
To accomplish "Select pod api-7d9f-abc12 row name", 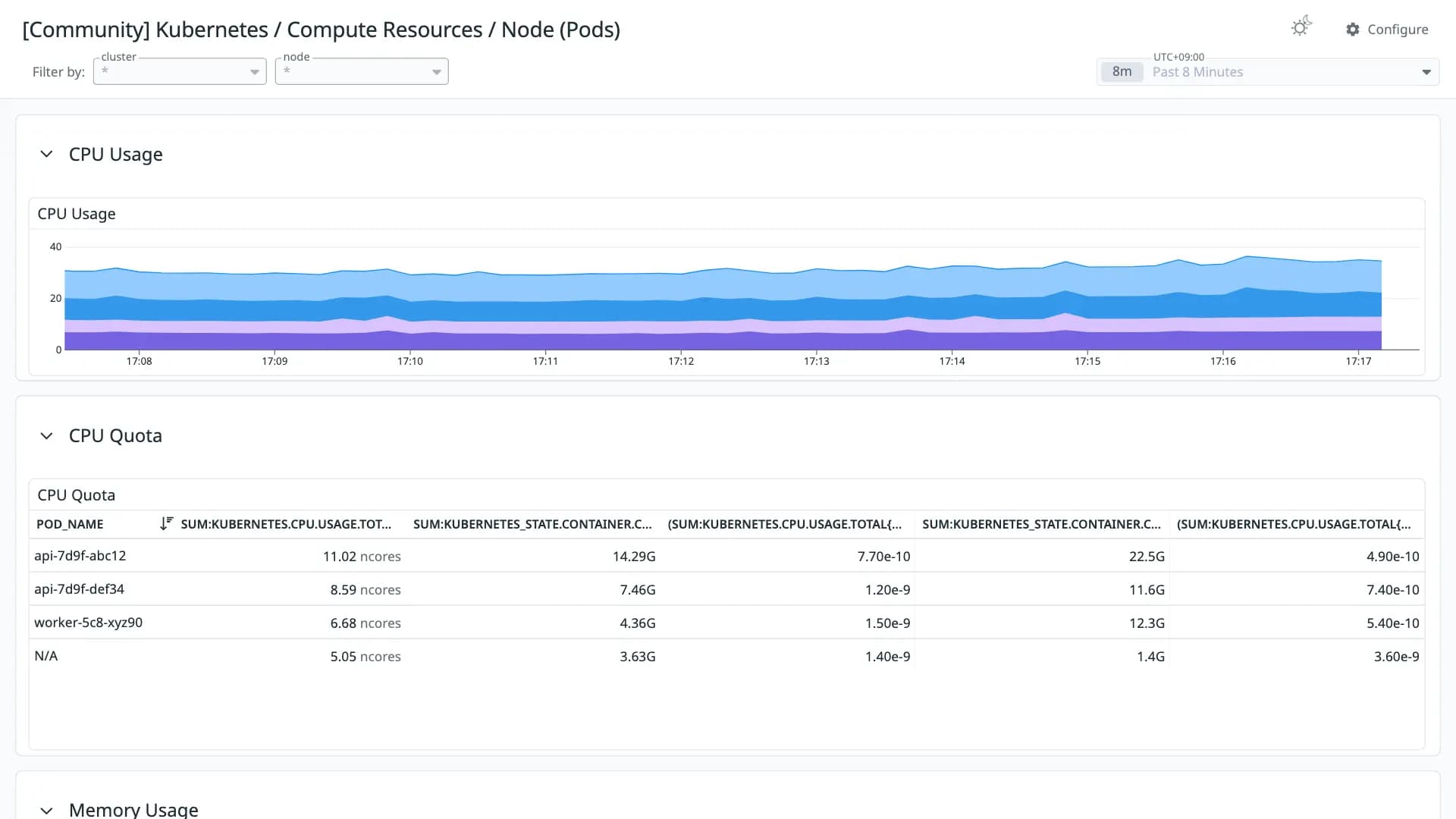I will (x=80, y=556).
